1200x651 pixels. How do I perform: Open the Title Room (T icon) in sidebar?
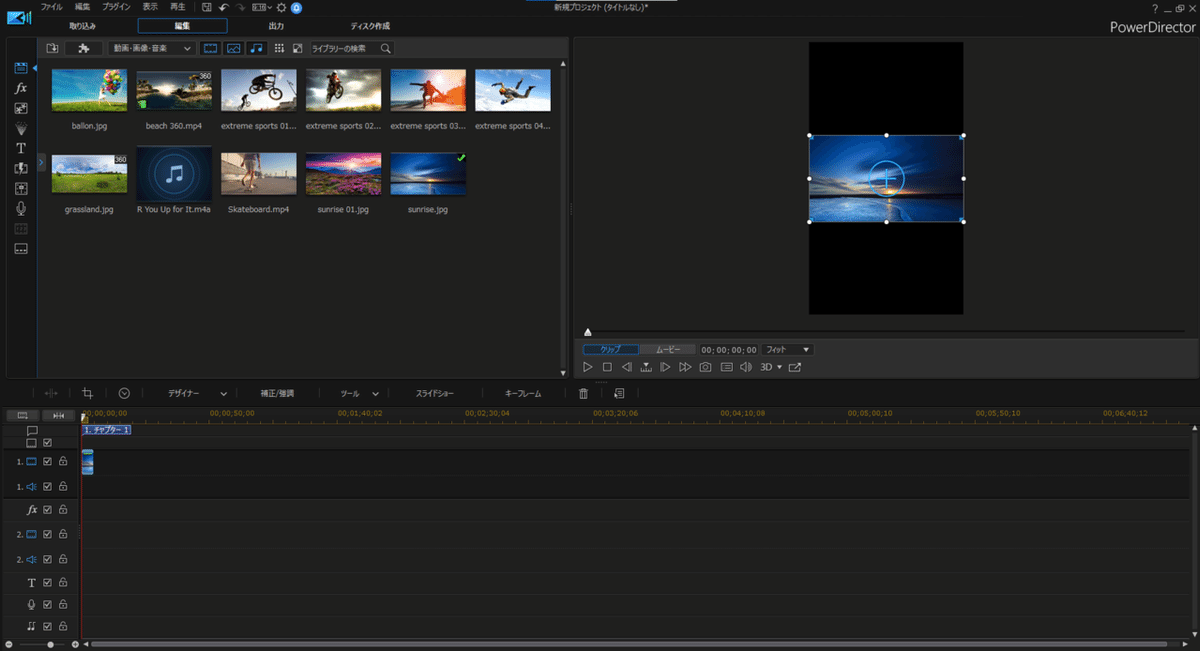[x=21, y=148]
